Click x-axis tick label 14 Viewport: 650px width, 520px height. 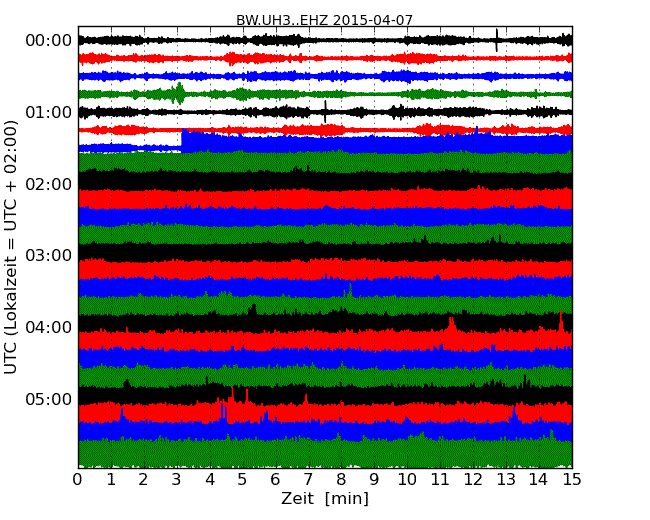coord(539,480)
